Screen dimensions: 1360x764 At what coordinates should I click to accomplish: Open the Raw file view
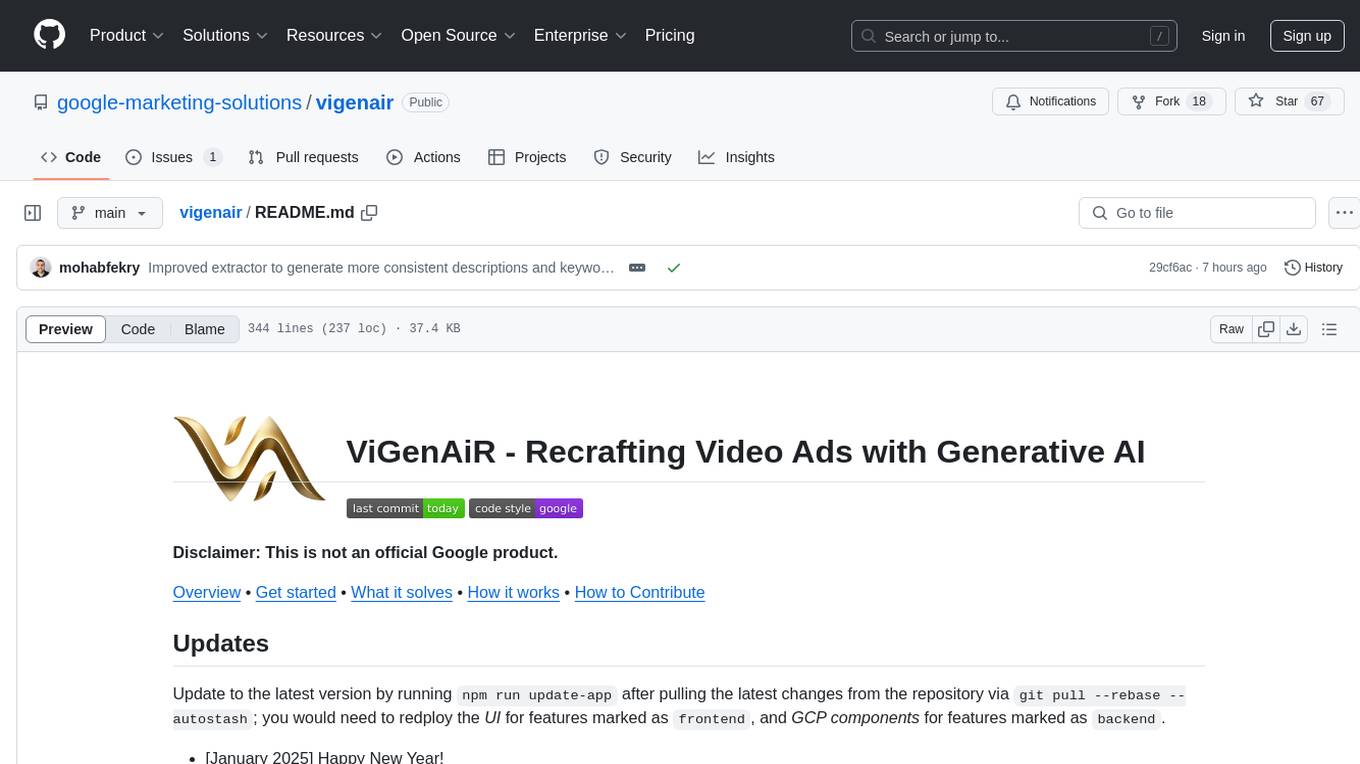(x=1231, y=329)
